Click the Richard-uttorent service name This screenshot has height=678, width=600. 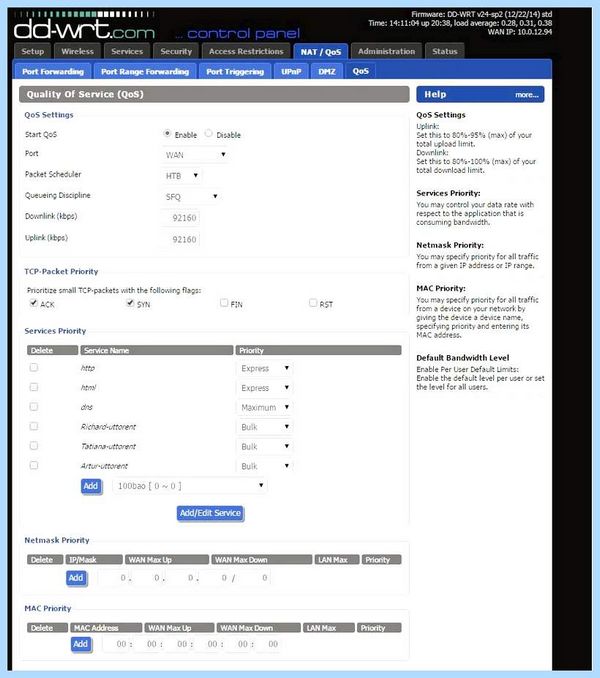(x=108, y=427)
